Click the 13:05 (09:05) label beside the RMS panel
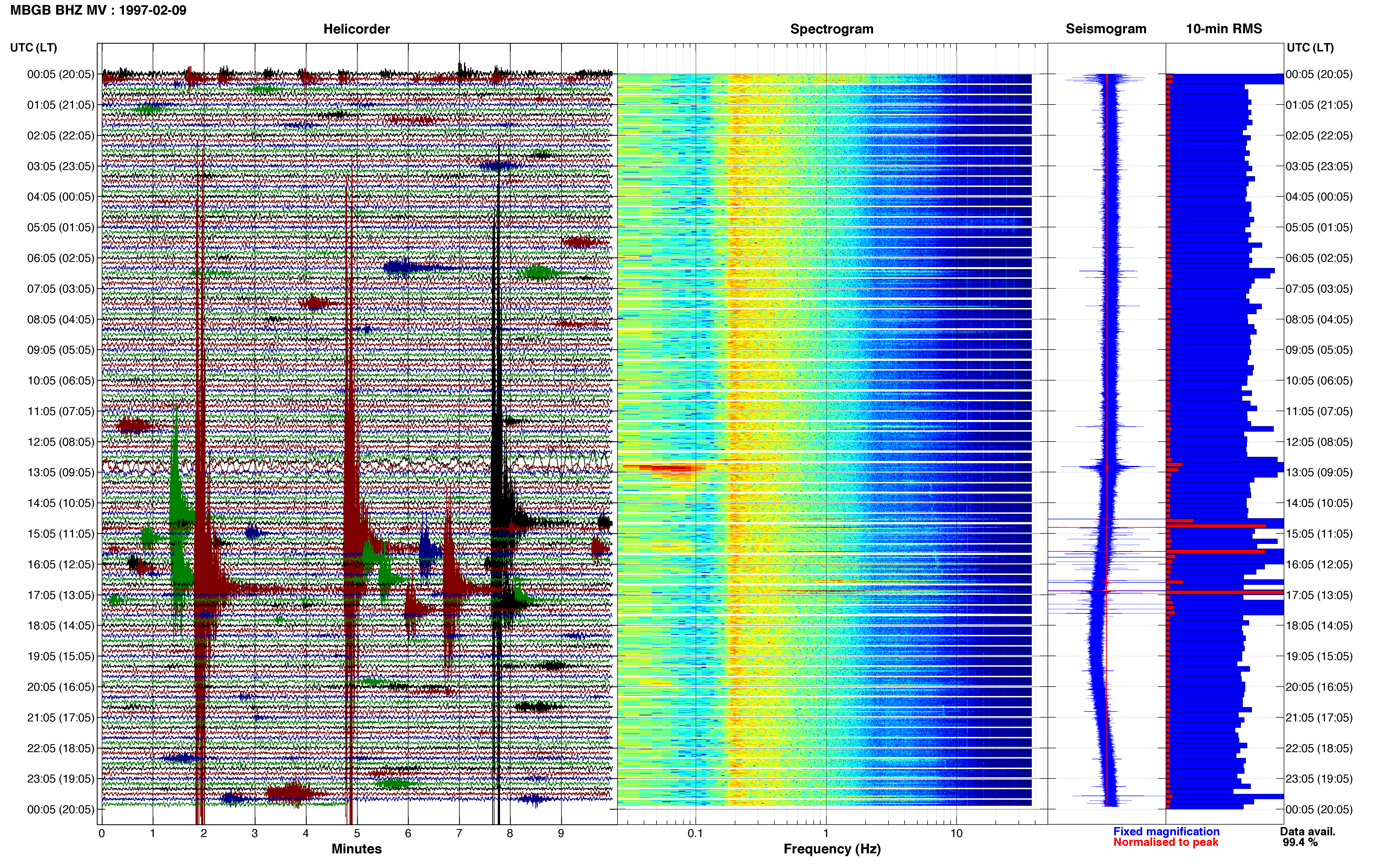The image size is (1388, 868). click(1319, 473)
